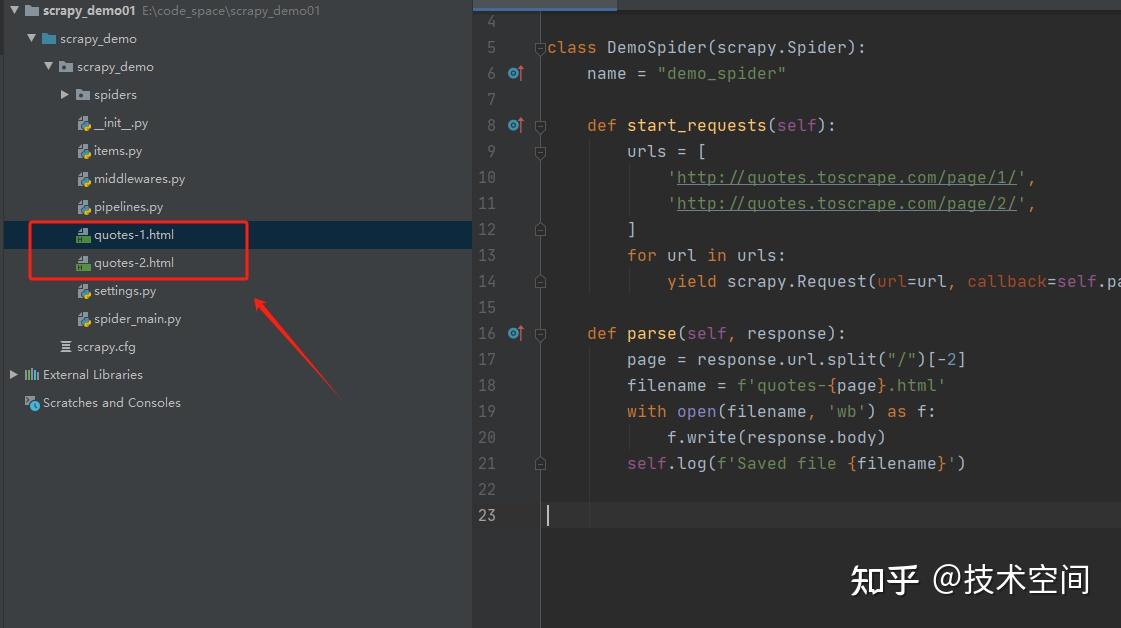This screenshot has height=628, width=1121.
Task: Click the override marker beside name attribute
Action: coord(514,72)
